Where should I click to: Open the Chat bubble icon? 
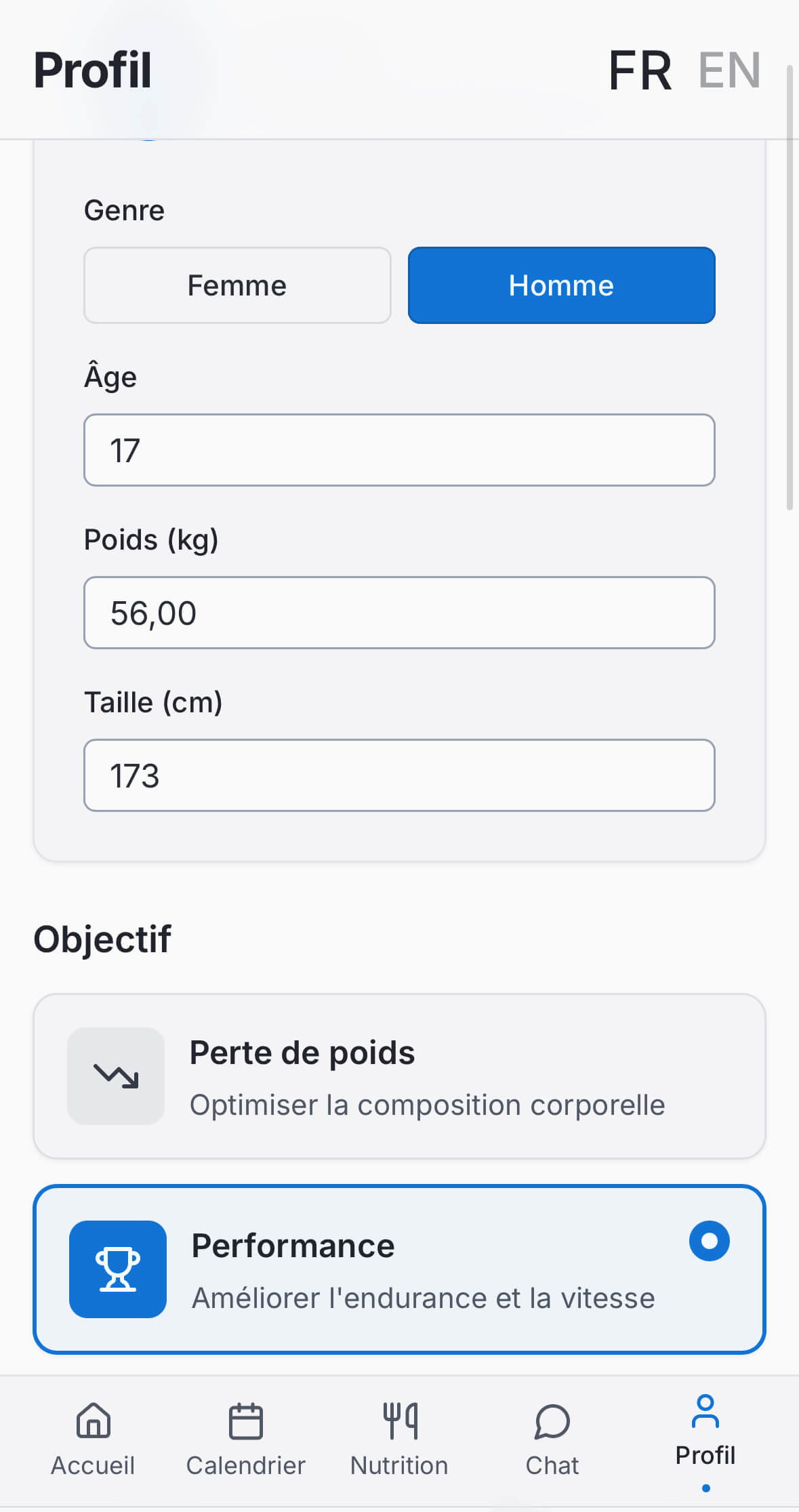coord(552,1421)
